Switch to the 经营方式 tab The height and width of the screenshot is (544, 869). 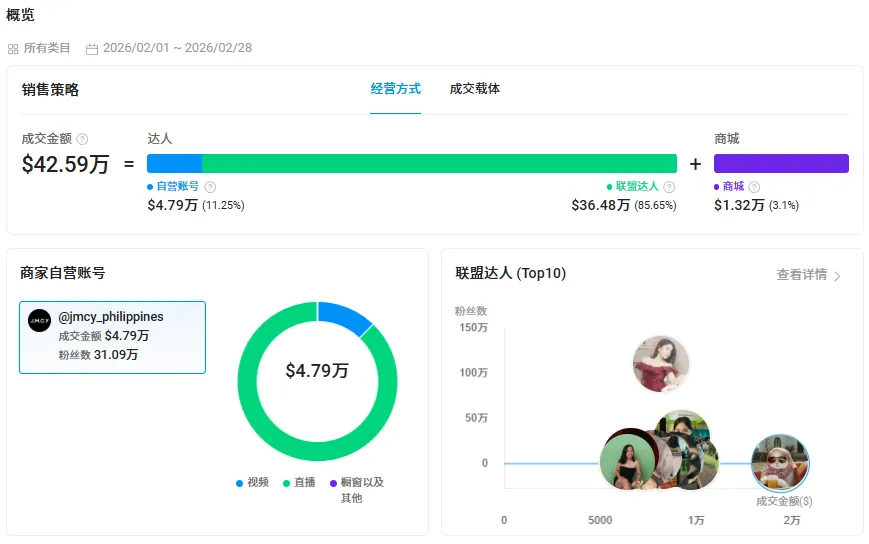tap(395, 89)
